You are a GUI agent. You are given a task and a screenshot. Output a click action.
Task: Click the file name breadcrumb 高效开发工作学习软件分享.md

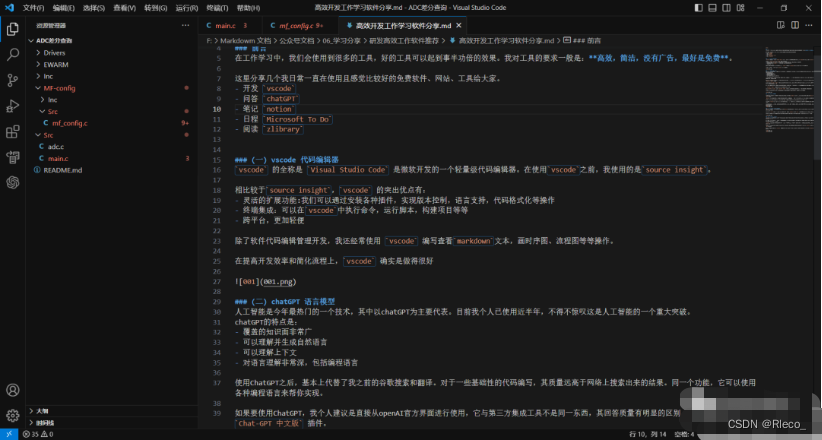[506, 40]
